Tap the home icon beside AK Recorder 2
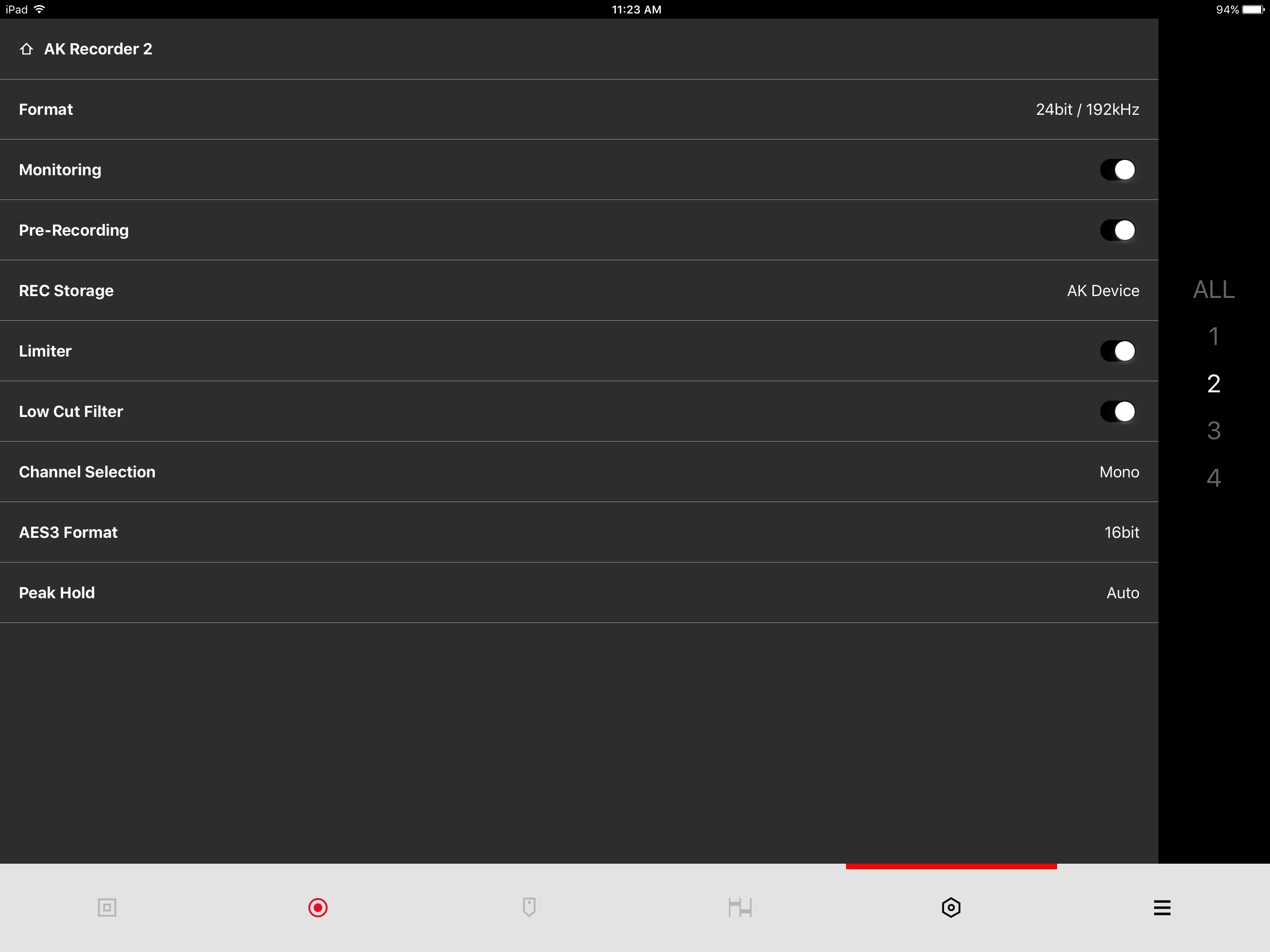This screenshot has width=1270, height=952. [26, 49]
